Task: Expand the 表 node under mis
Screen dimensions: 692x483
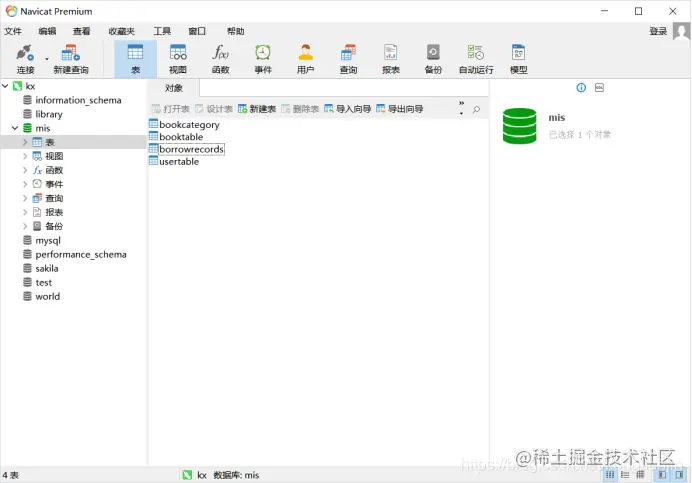Action: [25, 142]
